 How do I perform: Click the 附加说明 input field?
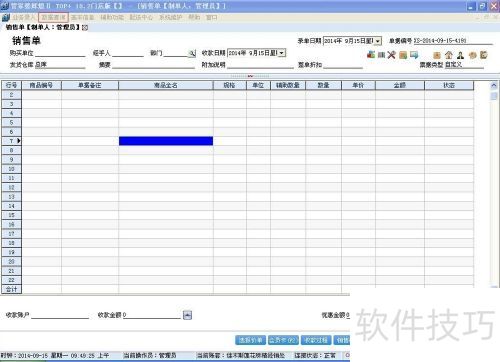pyautogui.click(x=260, y=65)
